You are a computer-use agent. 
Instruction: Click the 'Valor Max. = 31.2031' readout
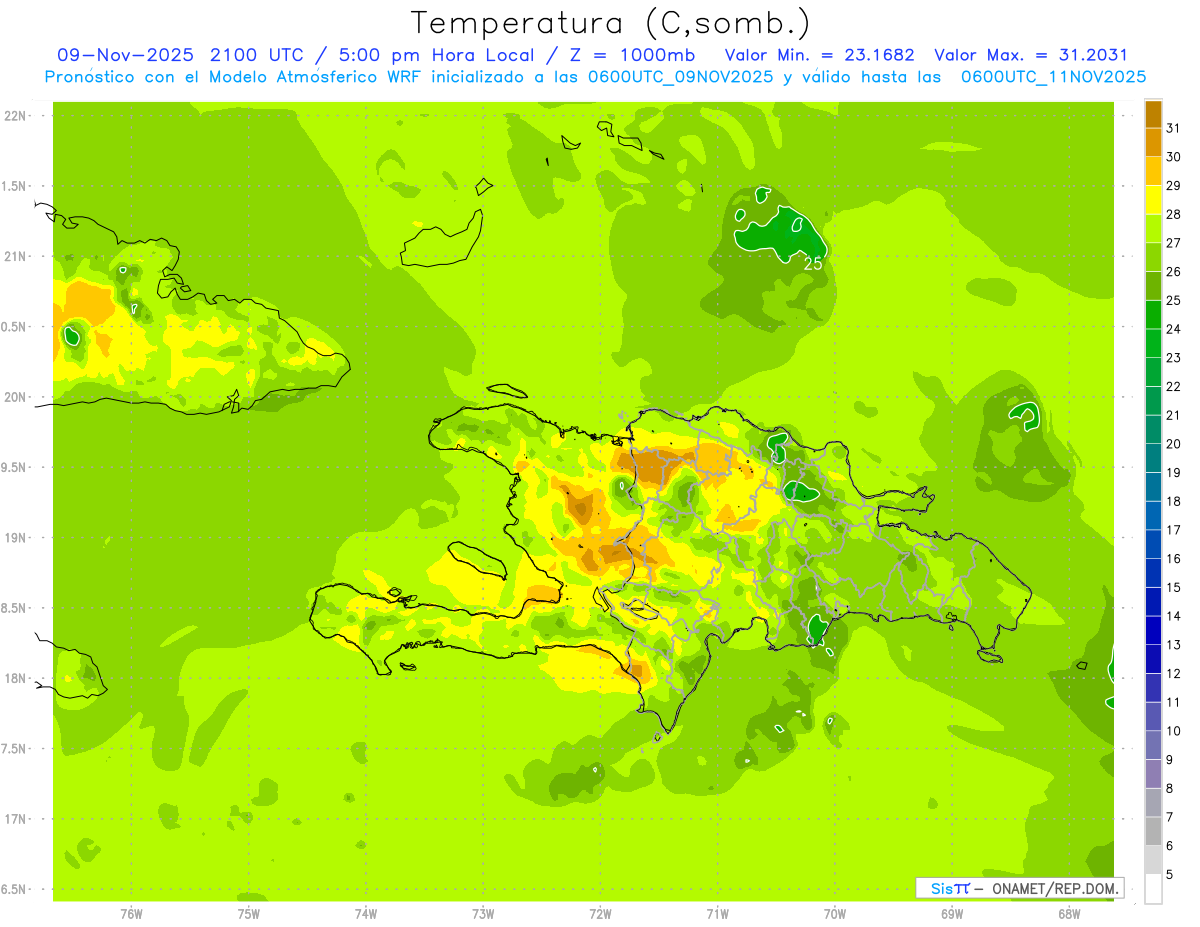1031,55
